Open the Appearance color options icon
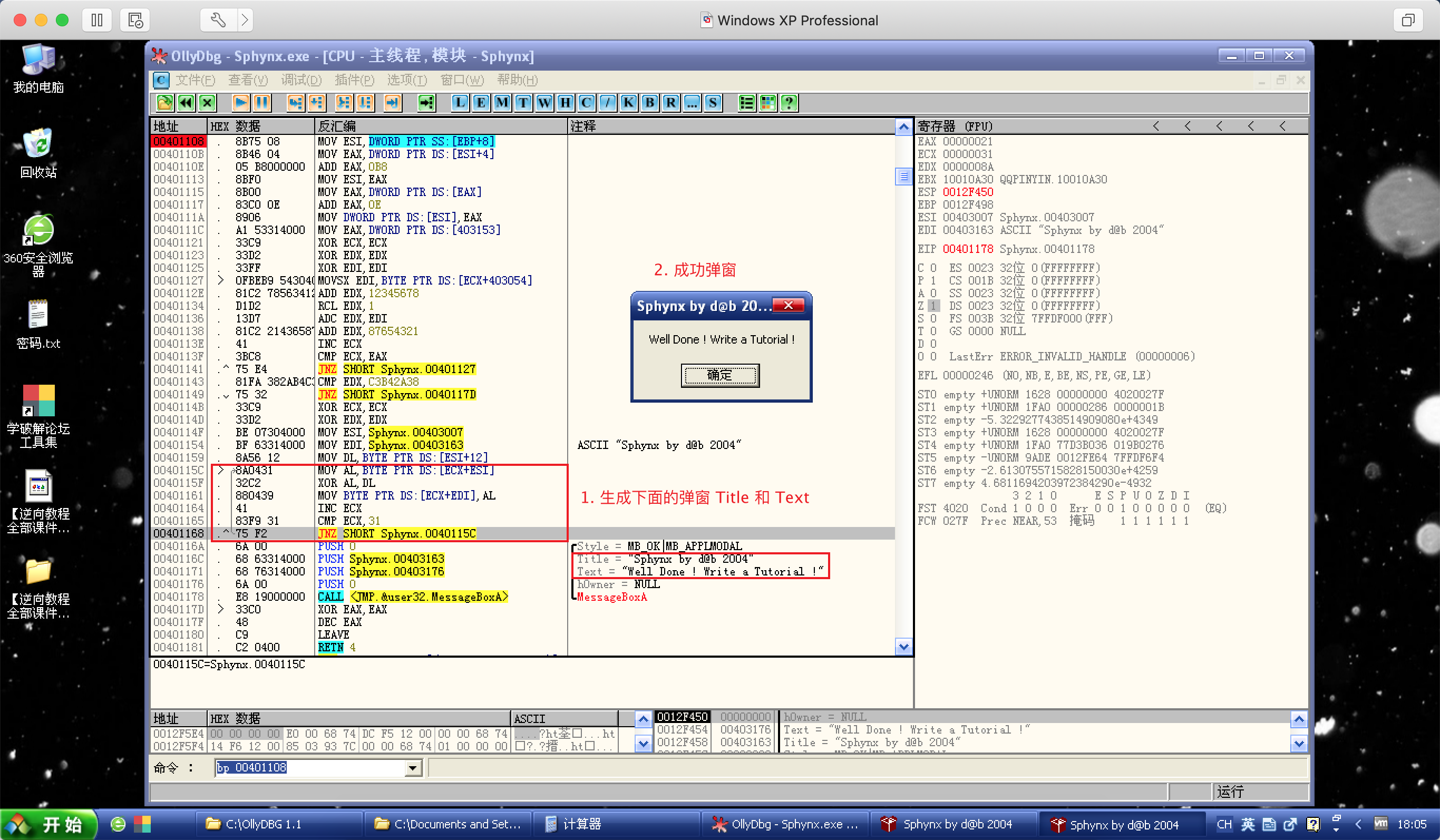Screen dimensions: 1440x840 [x=767, y=103]
